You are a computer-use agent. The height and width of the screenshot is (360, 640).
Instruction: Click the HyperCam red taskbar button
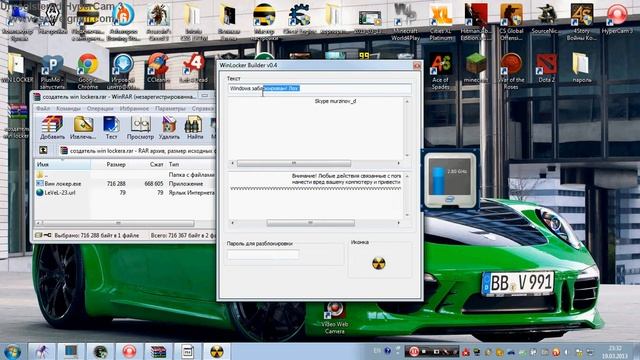(x=129, y=351)
